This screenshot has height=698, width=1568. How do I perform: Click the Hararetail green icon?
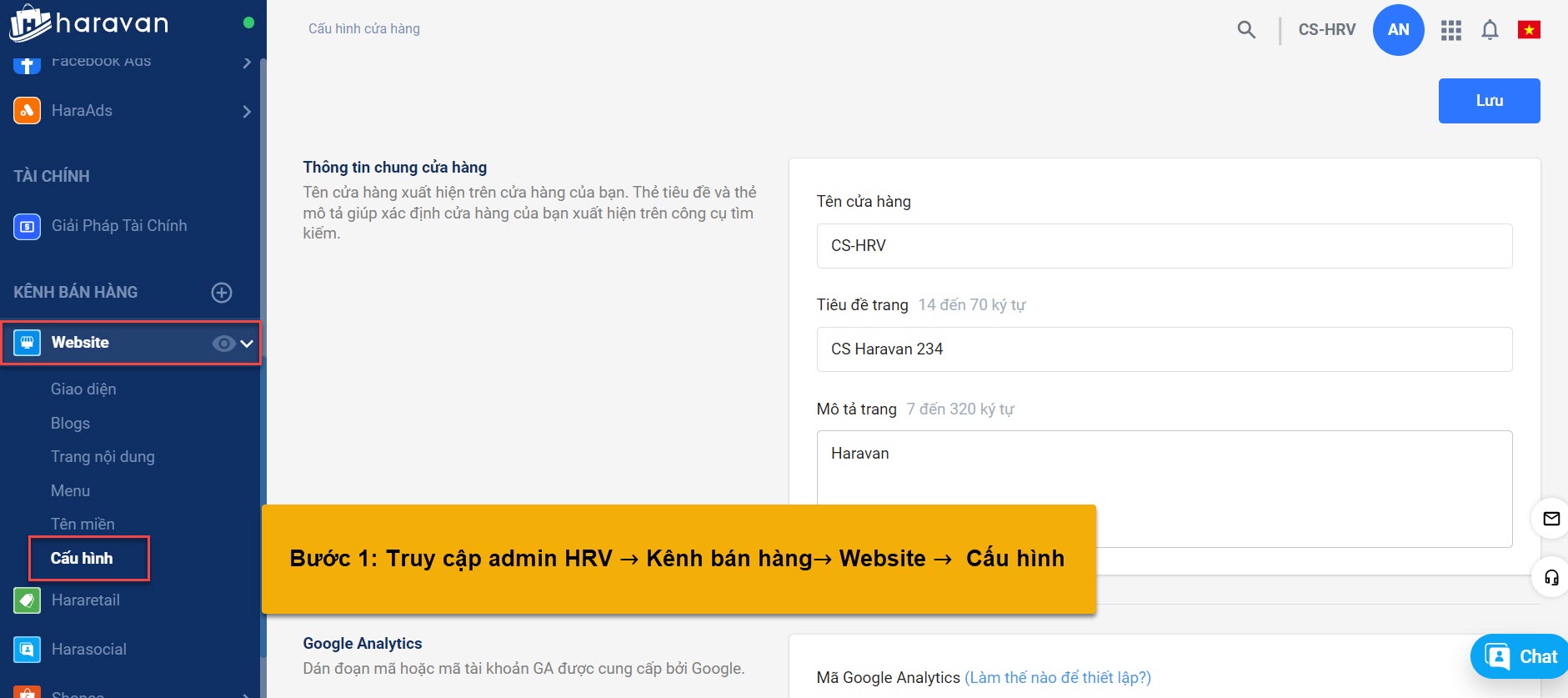tap(27, 600)
